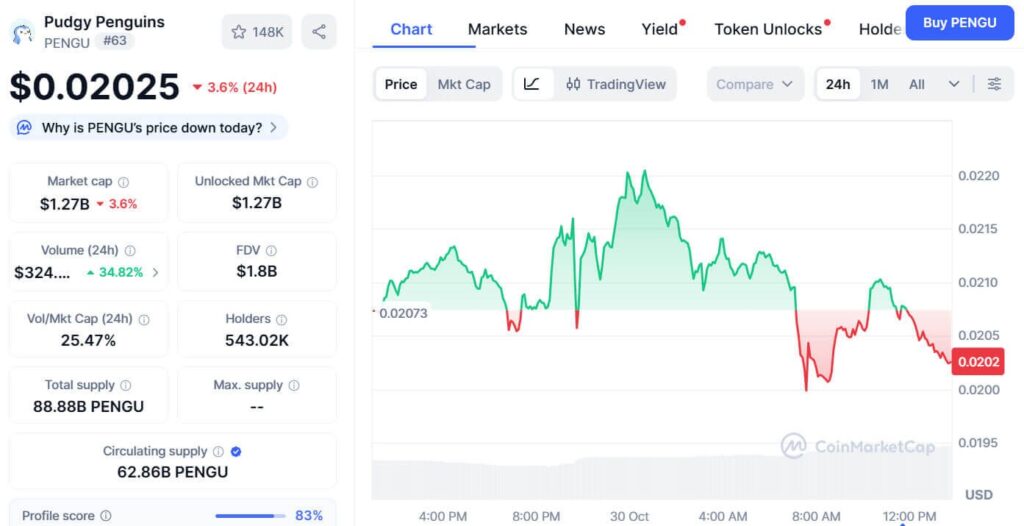Click the FDV info icon
Screen dimensions: 1024x526
(271, 251)
